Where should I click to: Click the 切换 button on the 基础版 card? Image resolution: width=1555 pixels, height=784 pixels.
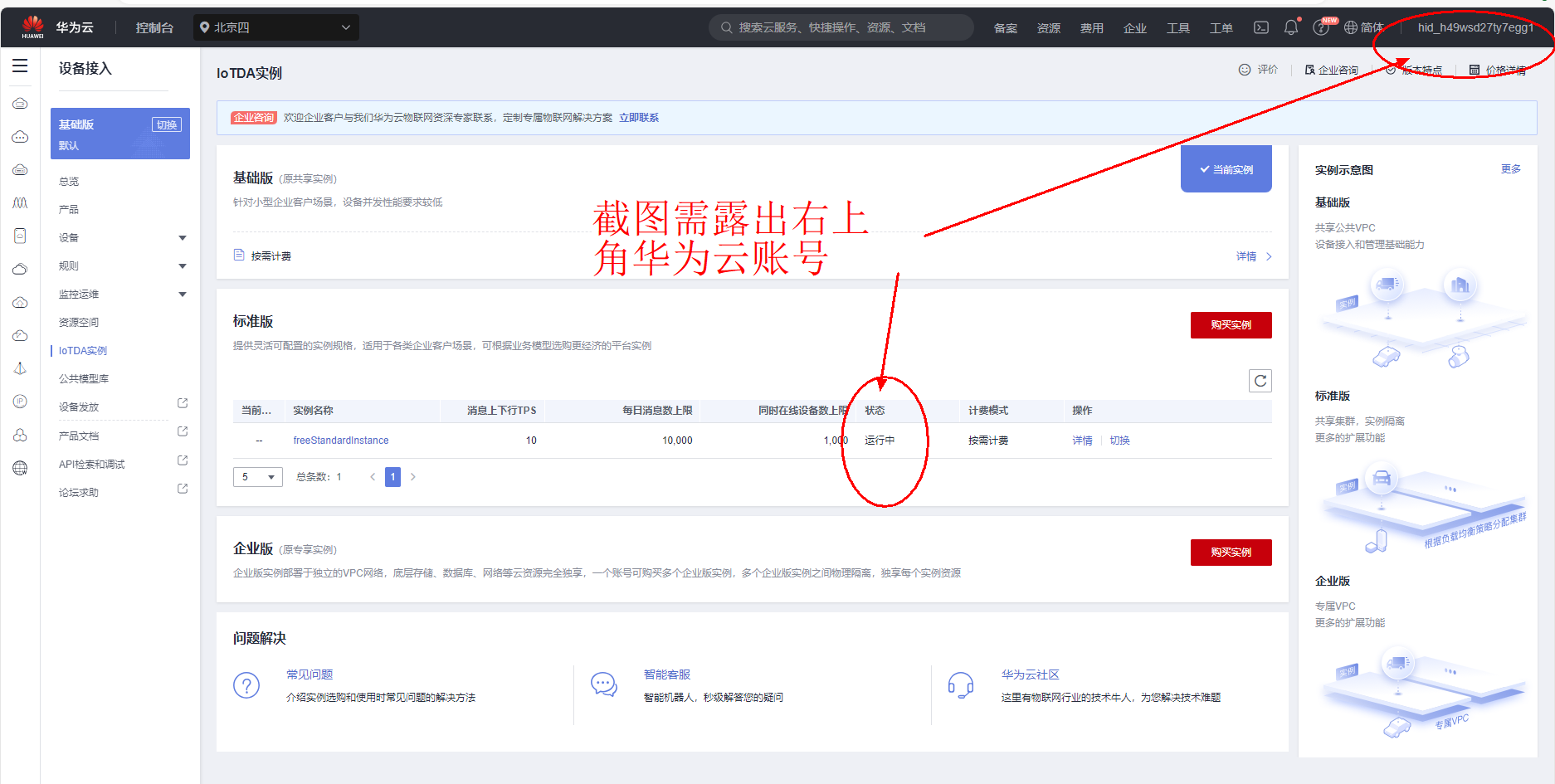pos(167,124)
